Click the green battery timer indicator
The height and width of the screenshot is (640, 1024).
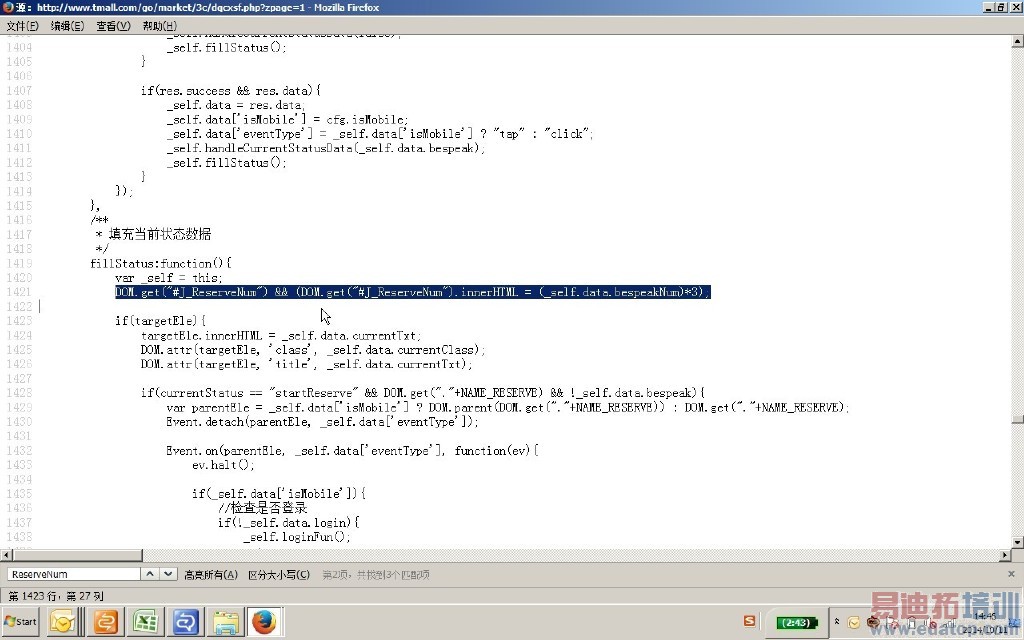[796, 622]
